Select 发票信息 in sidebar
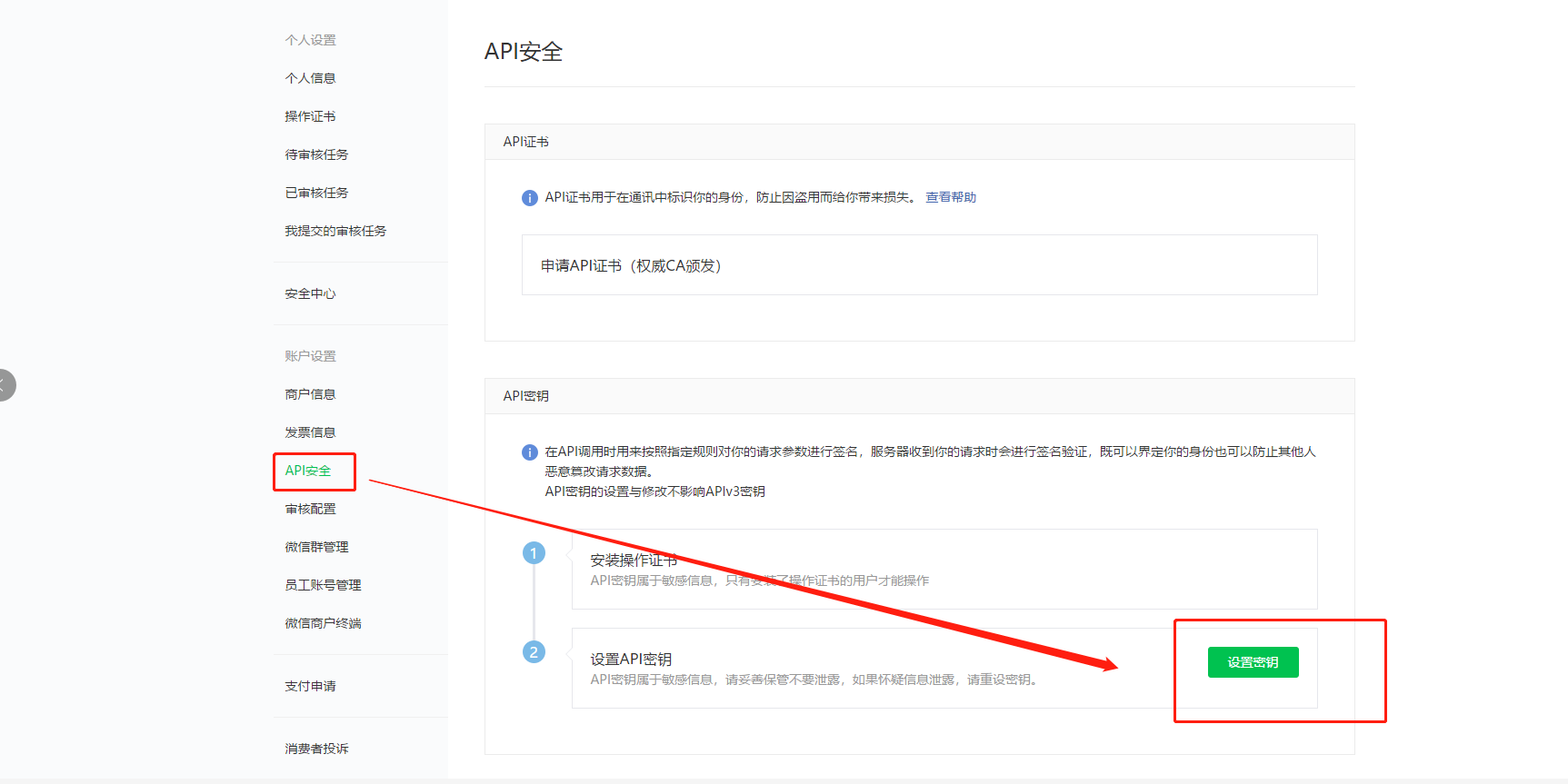This screenshot has width=1568, height=784. (x=310, y=432)
